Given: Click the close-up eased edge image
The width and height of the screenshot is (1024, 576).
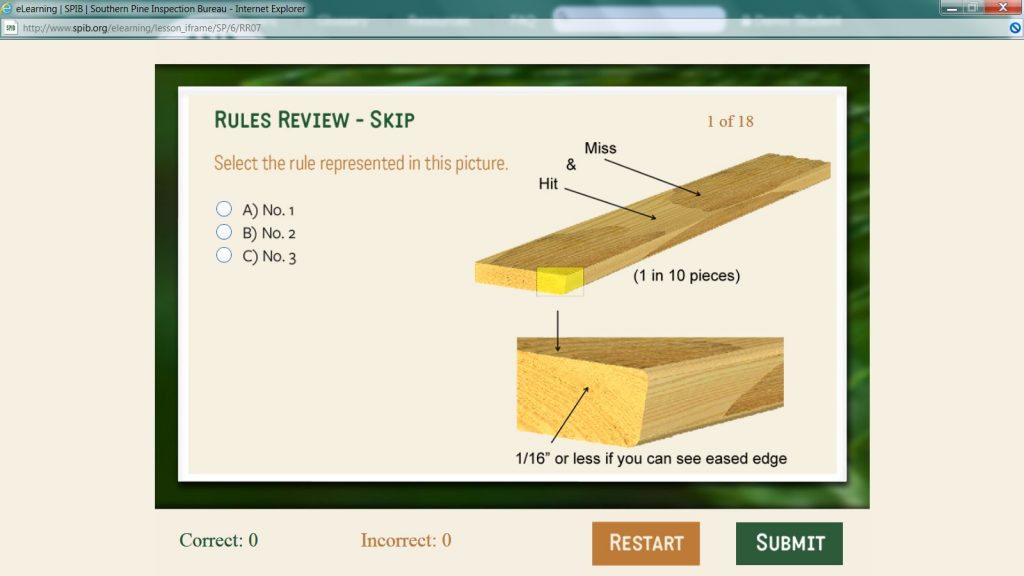Looking at the screenshot, I should (650, 391).
